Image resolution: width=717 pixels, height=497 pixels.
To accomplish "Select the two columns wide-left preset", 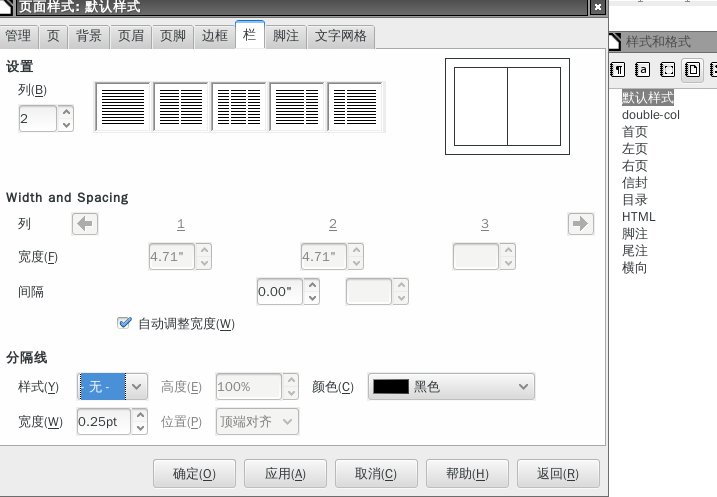I will (x=297, y=107).
